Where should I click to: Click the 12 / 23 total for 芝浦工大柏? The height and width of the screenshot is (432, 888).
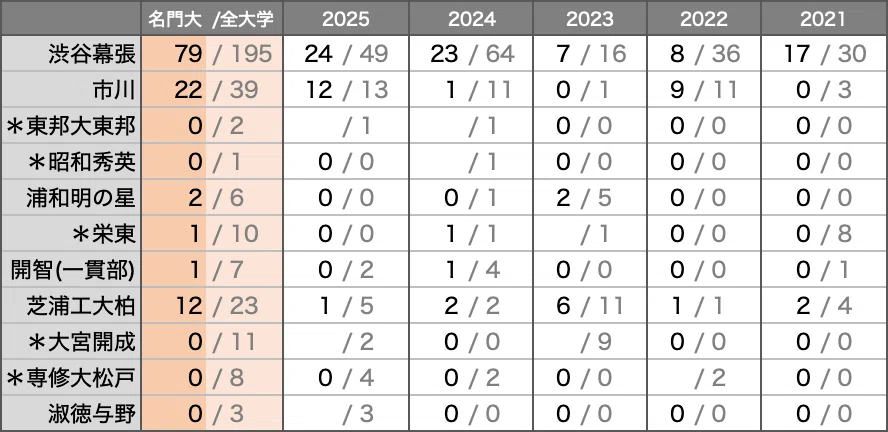pyautogui.click(x=212, y=305)
